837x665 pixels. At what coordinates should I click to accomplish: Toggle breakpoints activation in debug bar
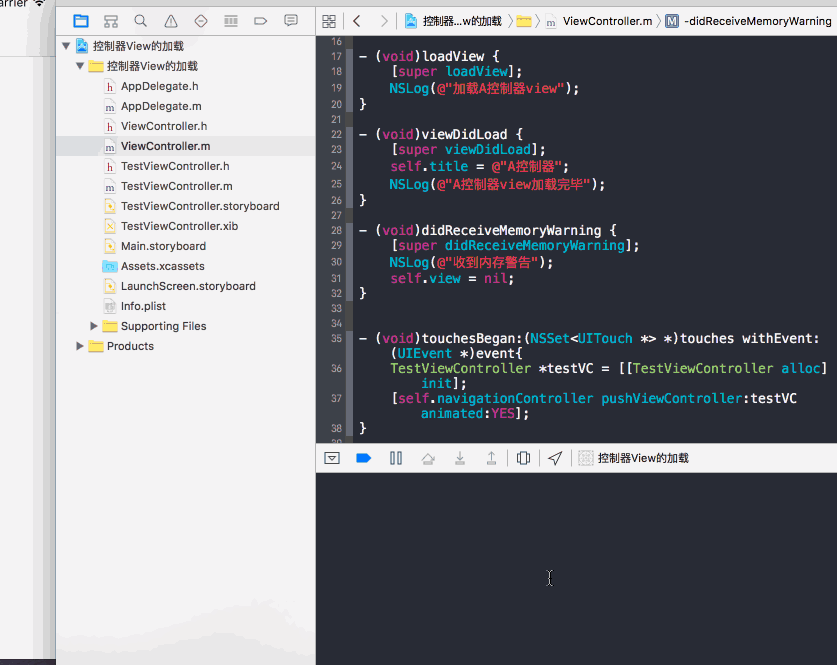(x=364, y=458)
